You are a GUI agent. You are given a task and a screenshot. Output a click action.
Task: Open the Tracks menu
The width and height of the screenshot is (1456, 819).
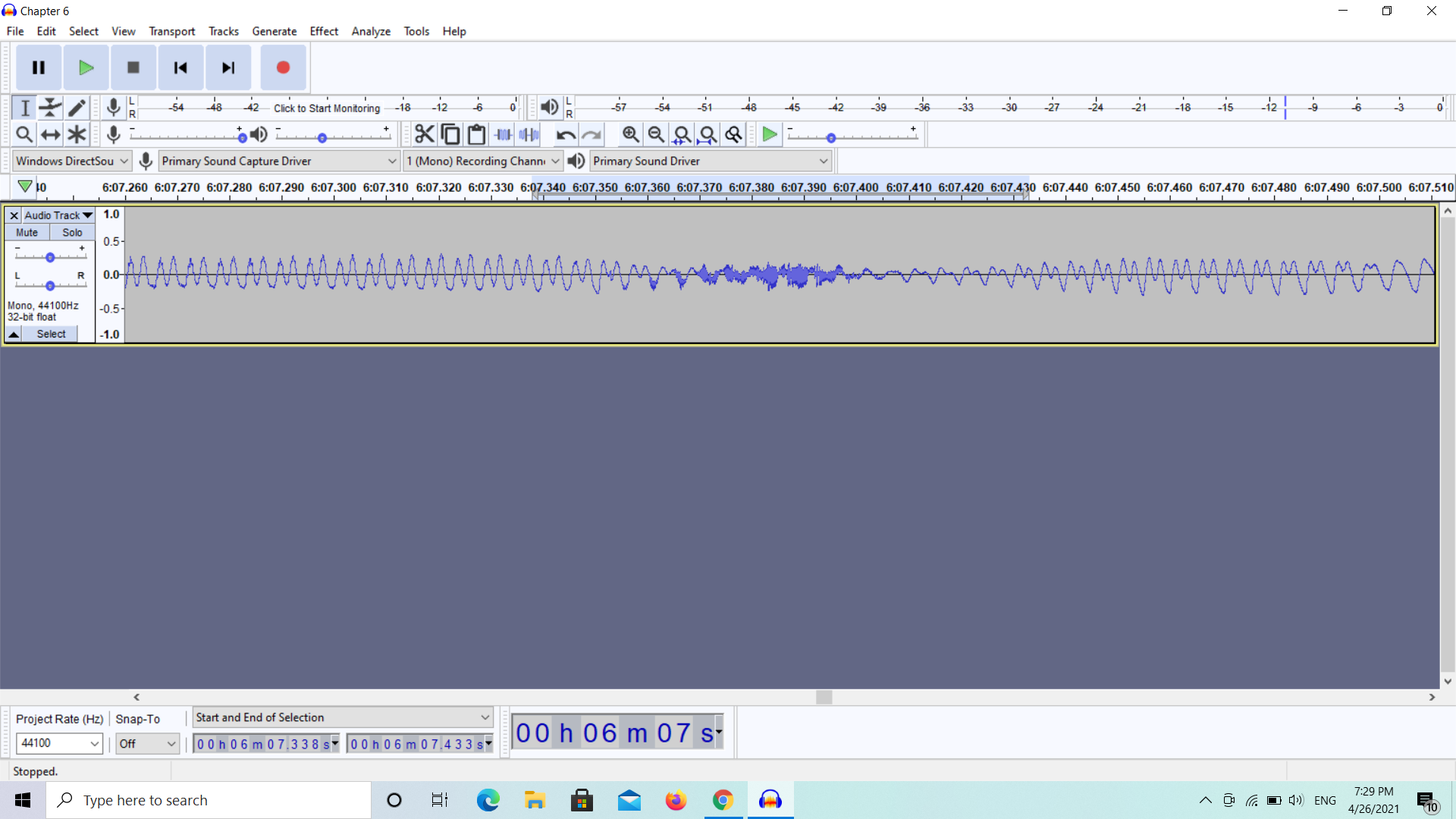[224, 31]
